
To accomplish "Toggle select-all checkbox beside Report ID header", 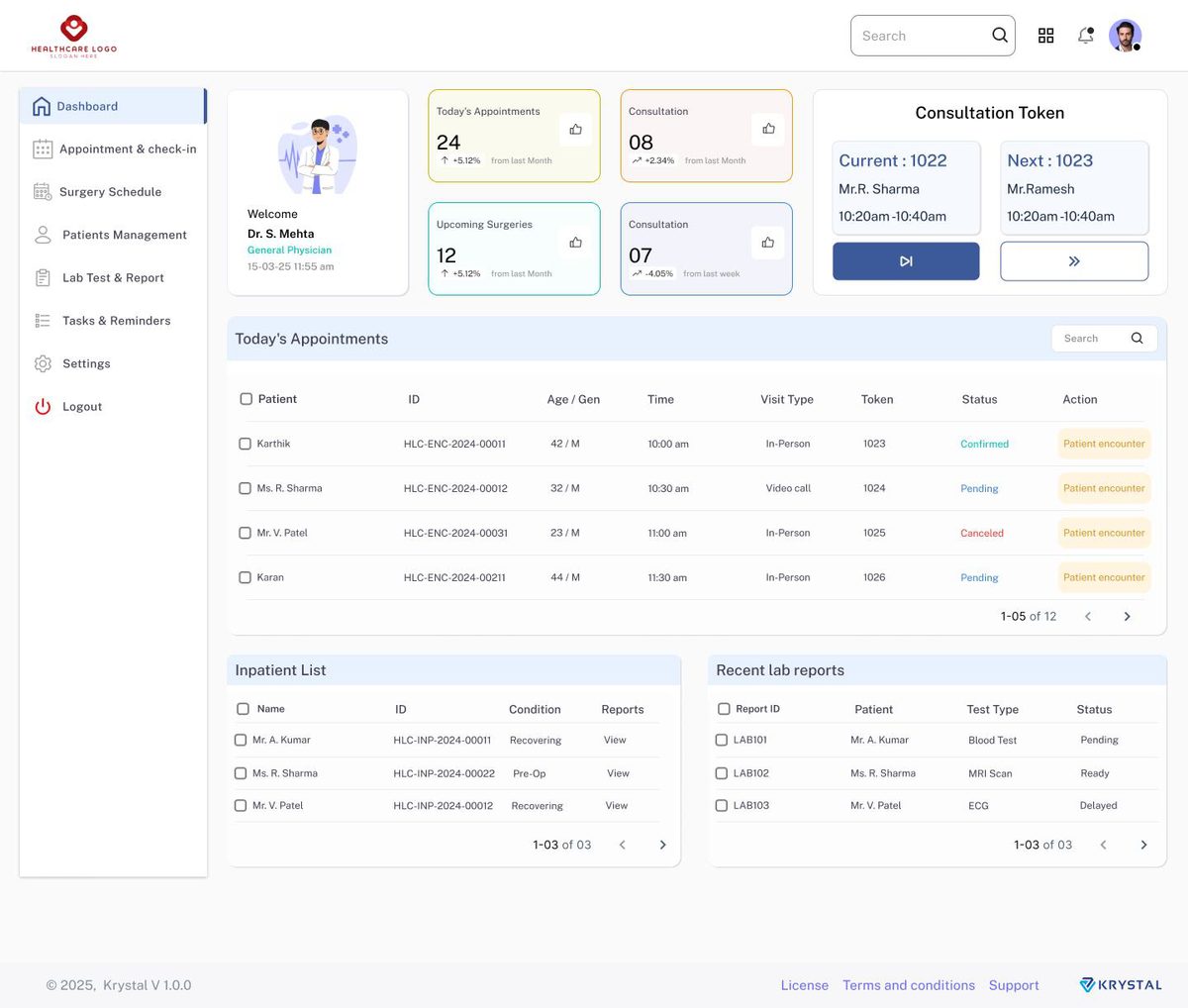I will pos(724,709).
